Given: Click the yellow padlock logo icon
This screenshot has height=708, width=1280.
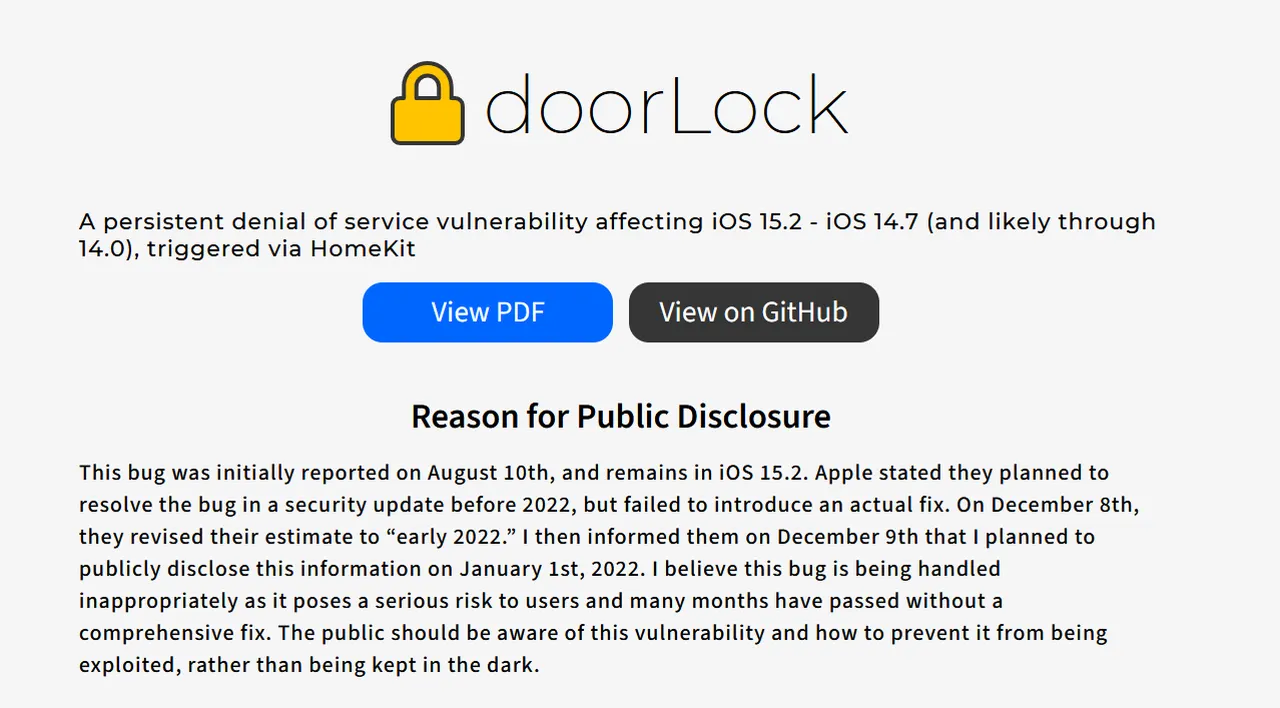Looking at the screenshot, I should coord(427,104).
